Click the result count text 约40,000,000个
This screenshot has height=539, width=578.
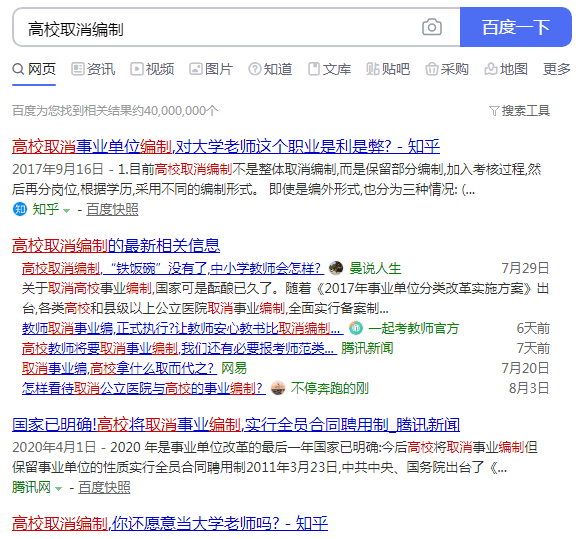(x=175, y=111)
